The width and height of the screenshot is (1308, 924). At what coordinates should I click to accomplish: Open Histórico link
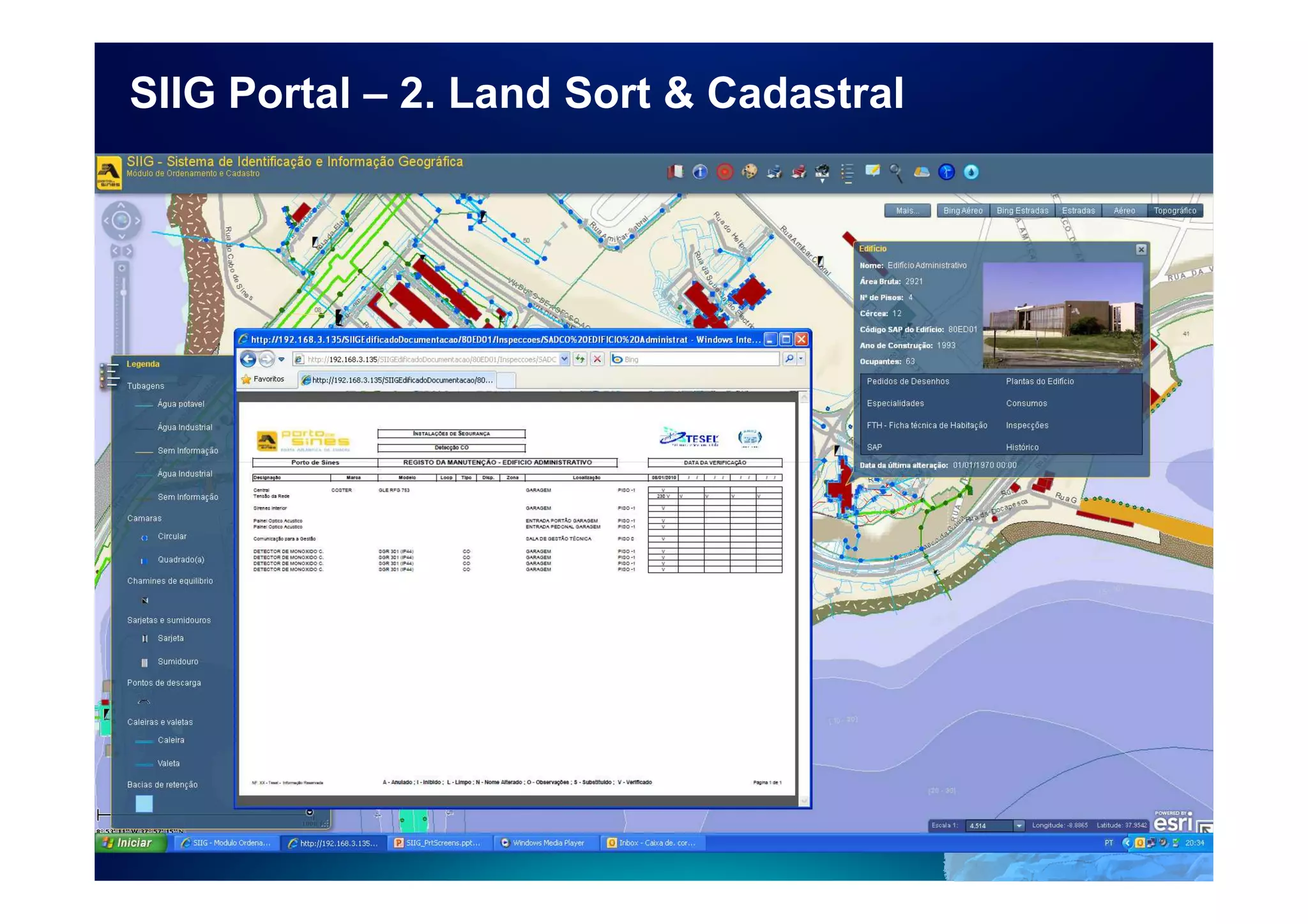[x=1022, y=448]
